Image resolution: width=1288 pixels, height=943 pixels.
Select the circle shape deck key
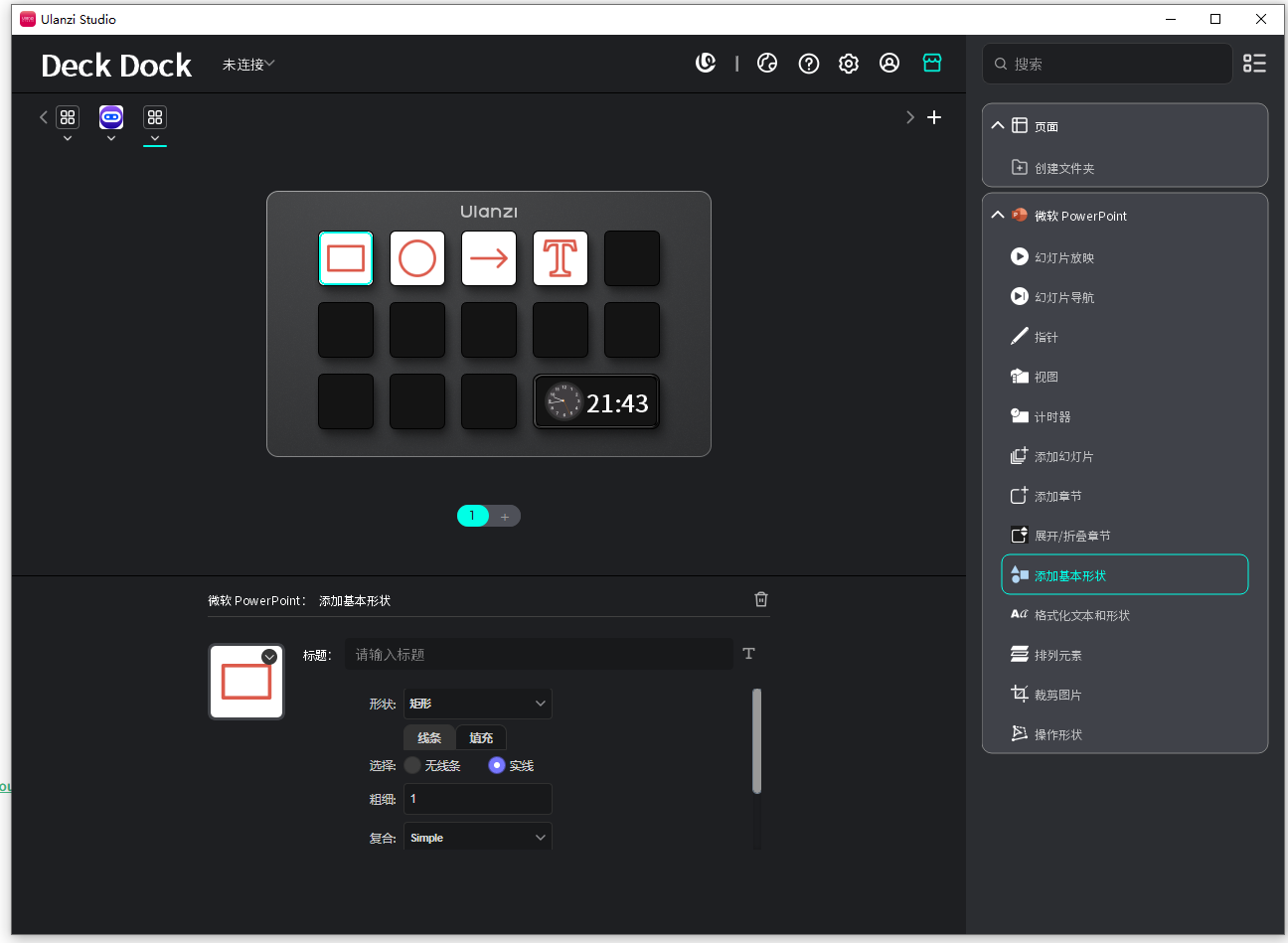417,258
